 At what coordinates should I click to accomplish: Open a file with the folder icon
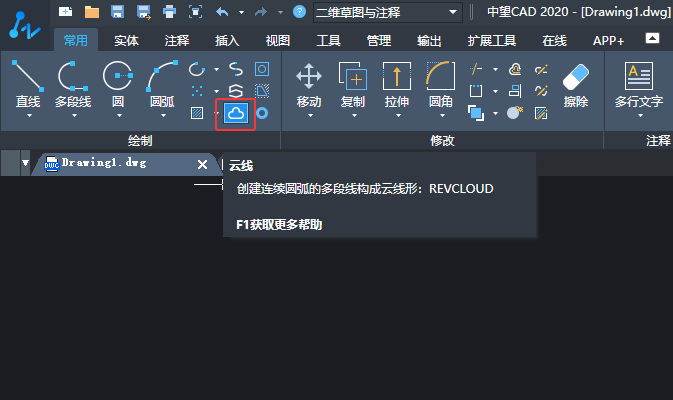[91, 12]
